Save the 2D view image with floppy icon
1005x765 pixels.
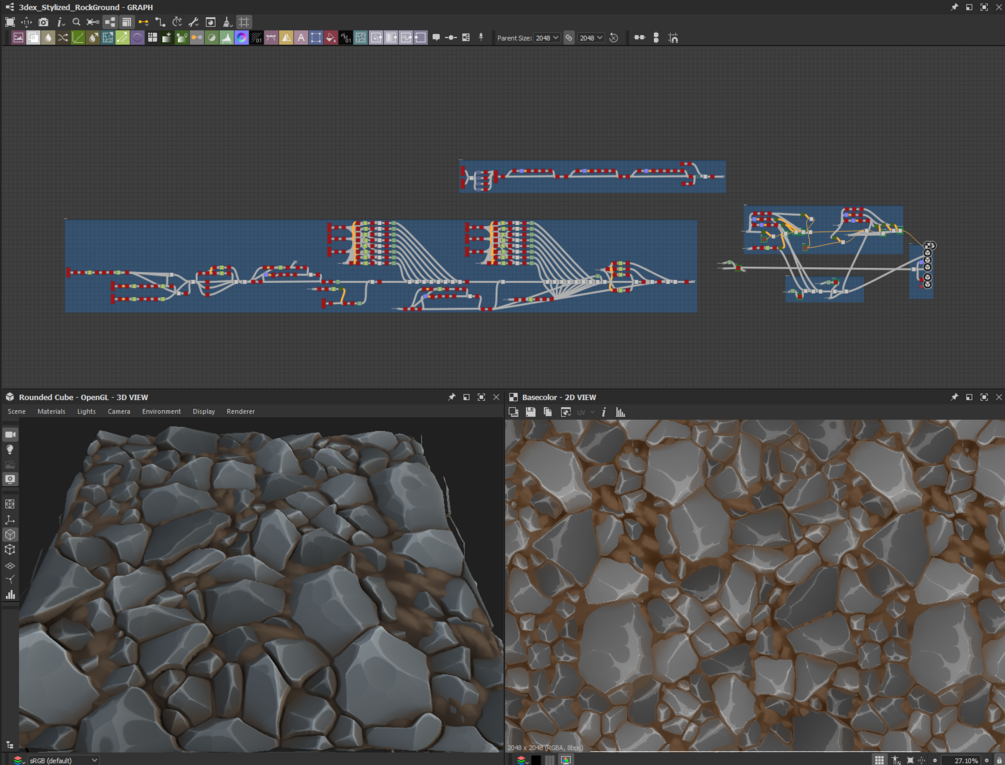530,412
